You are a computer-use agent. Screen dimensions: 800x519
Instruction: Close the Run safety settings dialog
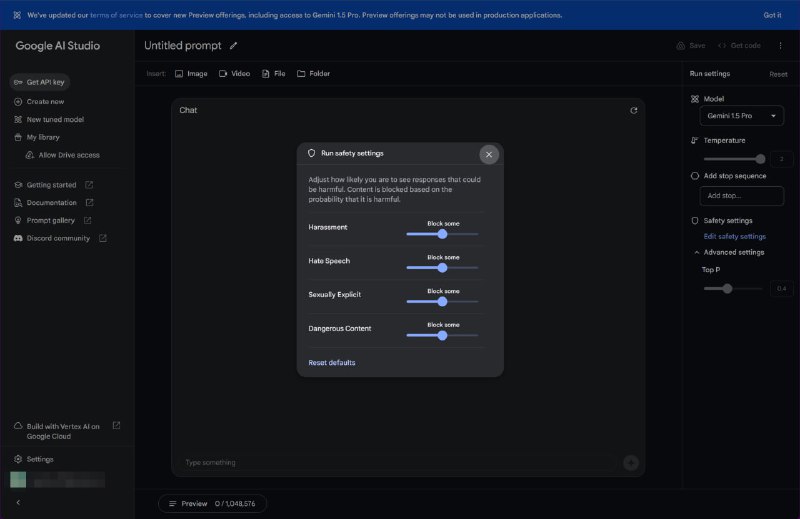coord(489,154)
